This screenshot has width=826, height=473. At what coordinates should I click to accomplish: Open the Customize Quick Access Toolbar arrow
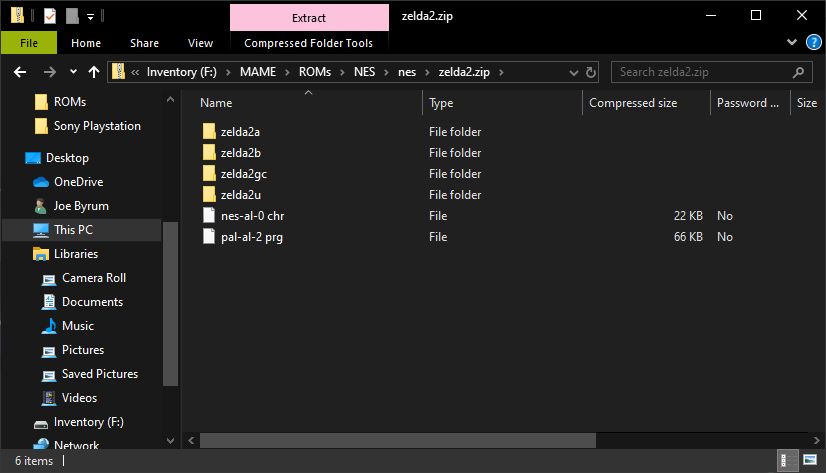[91, 17]
